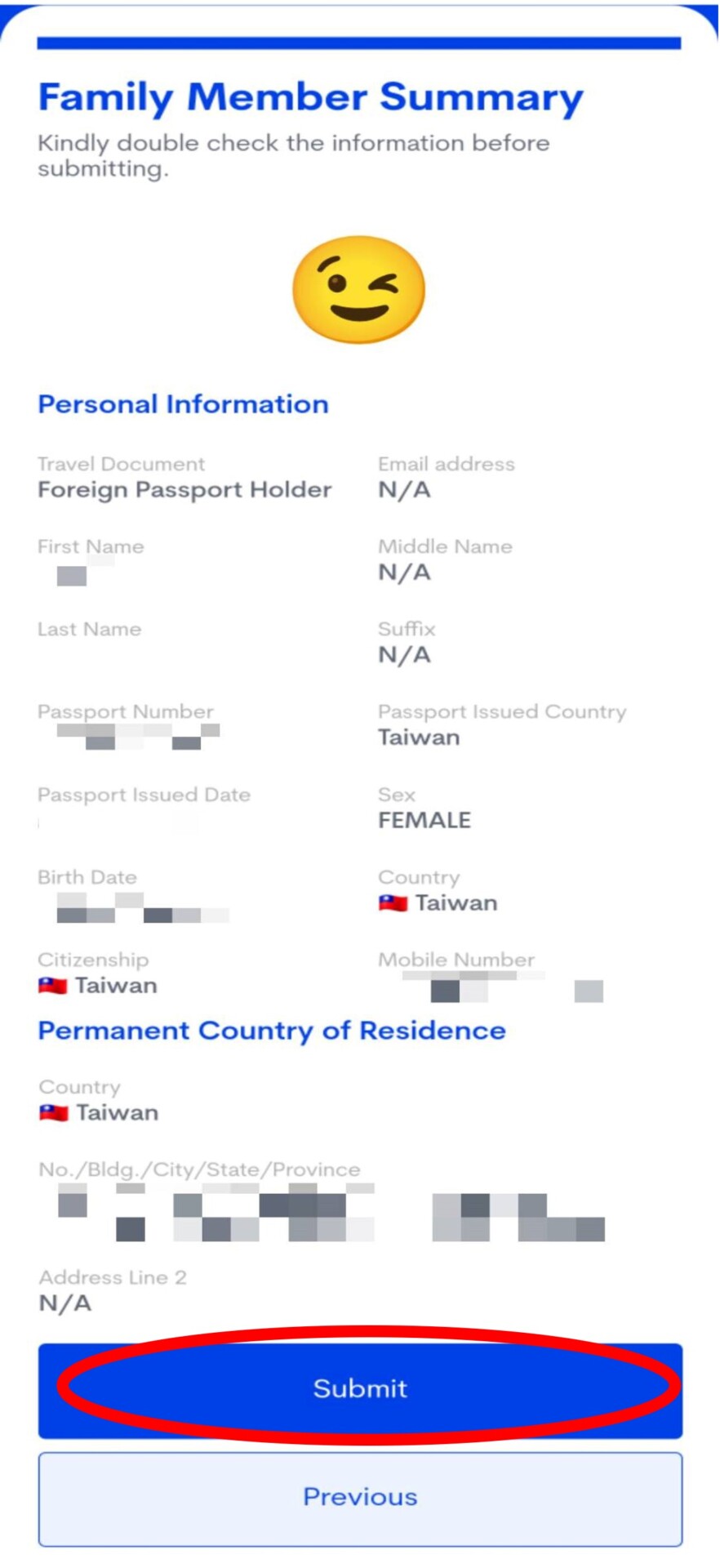
Task: Tap the flag under Permanent Country of Residence
Action: (x=54, y=1113)
